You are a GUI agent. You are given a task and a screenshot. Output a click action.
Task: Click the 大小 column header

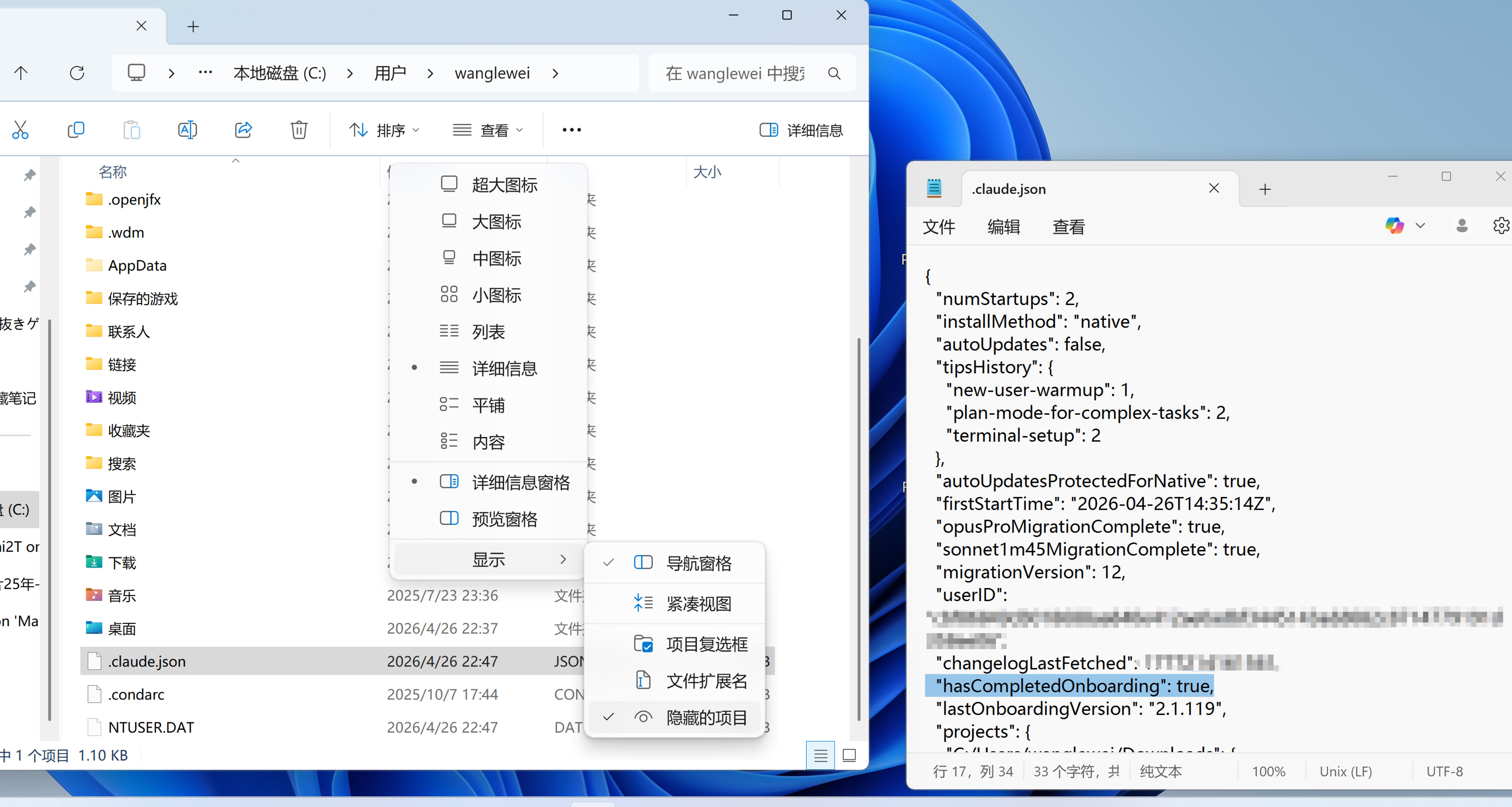707,171
